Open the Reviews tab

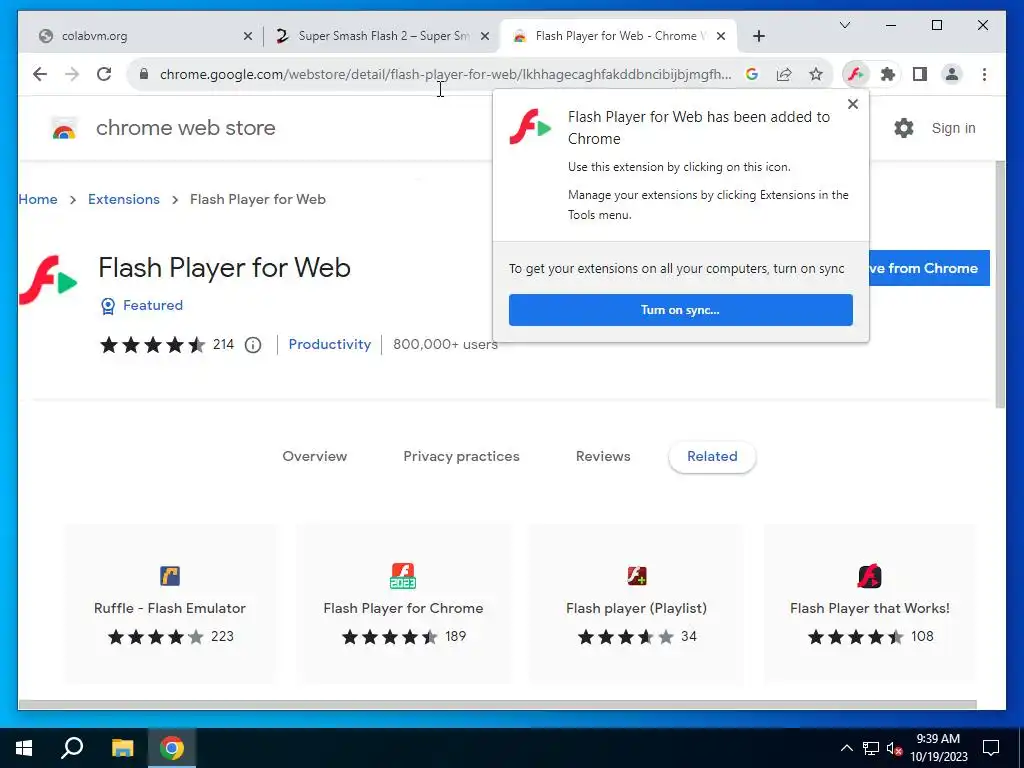603,456
